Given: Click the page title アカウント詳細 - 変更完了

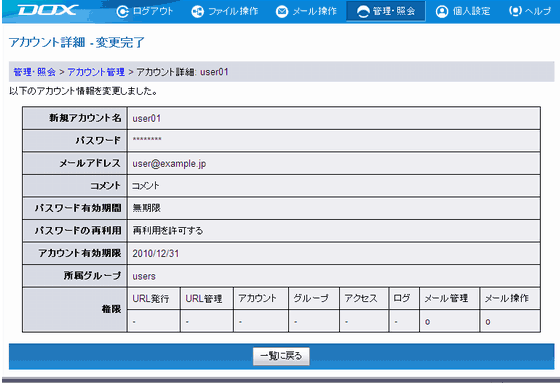Looking at the screenshot, I should [x=77, y=43].
